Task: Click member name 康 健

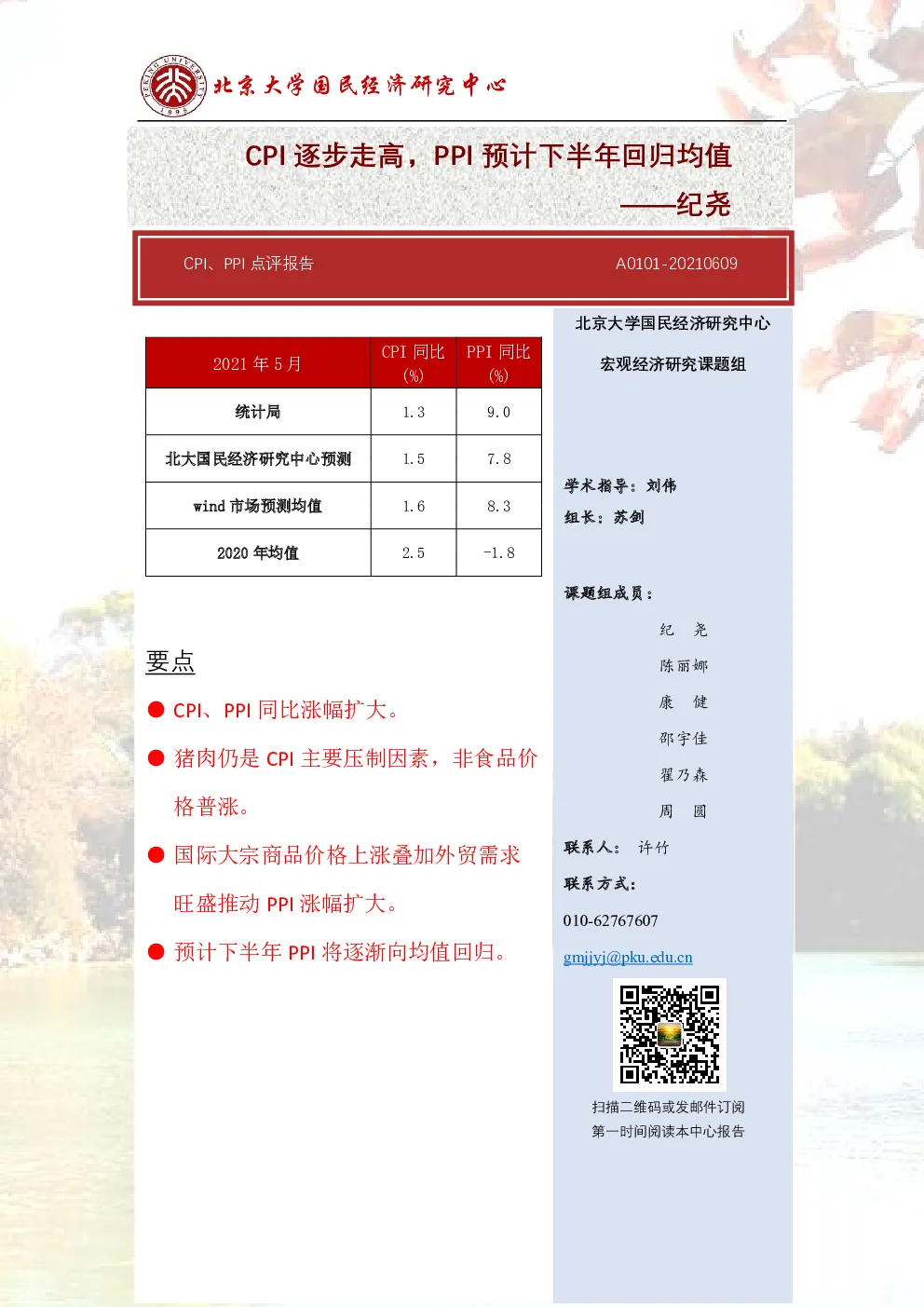Action: pos(684,702)
